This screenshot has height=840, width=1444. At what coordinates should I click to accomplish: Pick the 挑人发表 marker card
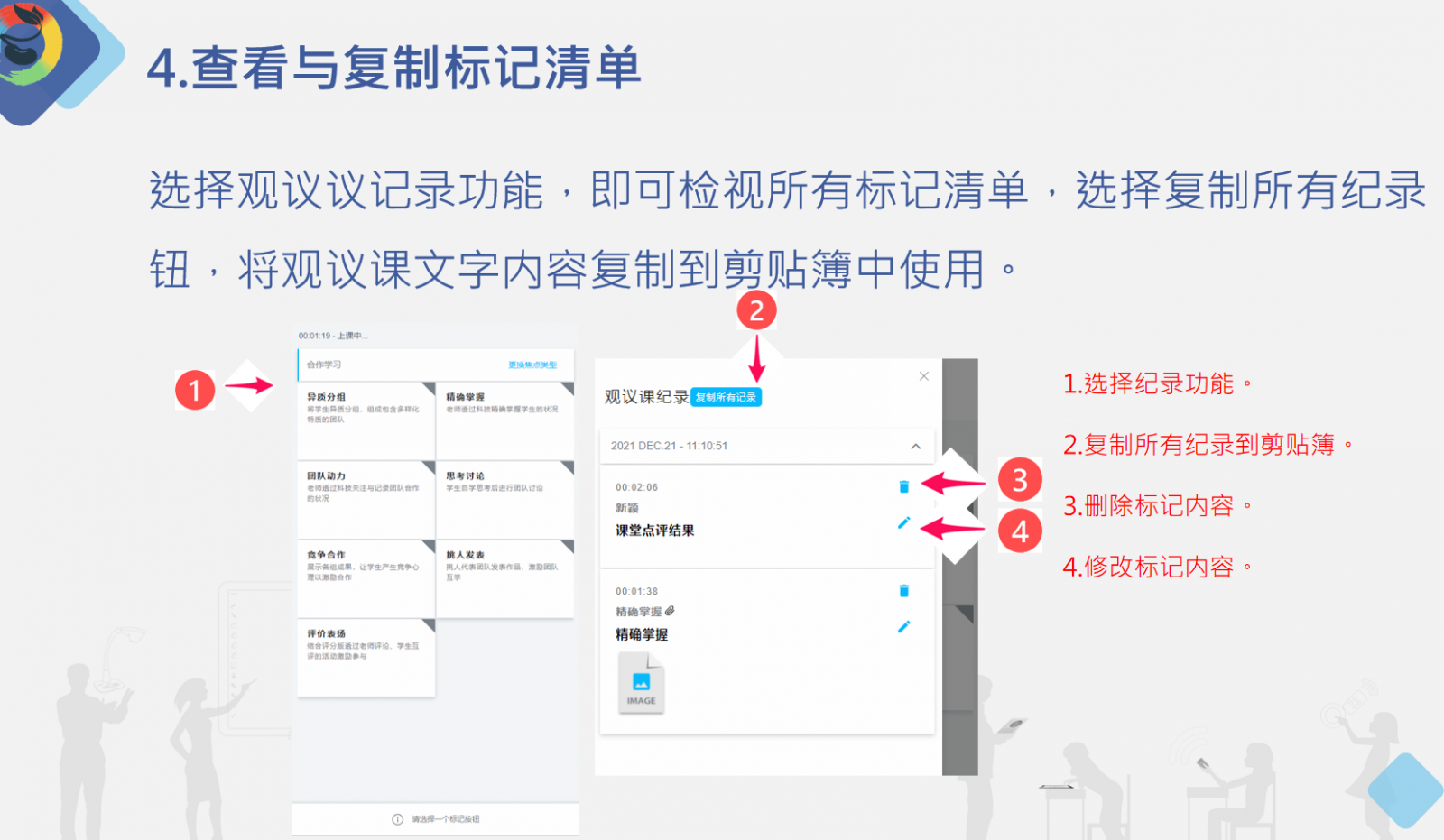[504, 577]
